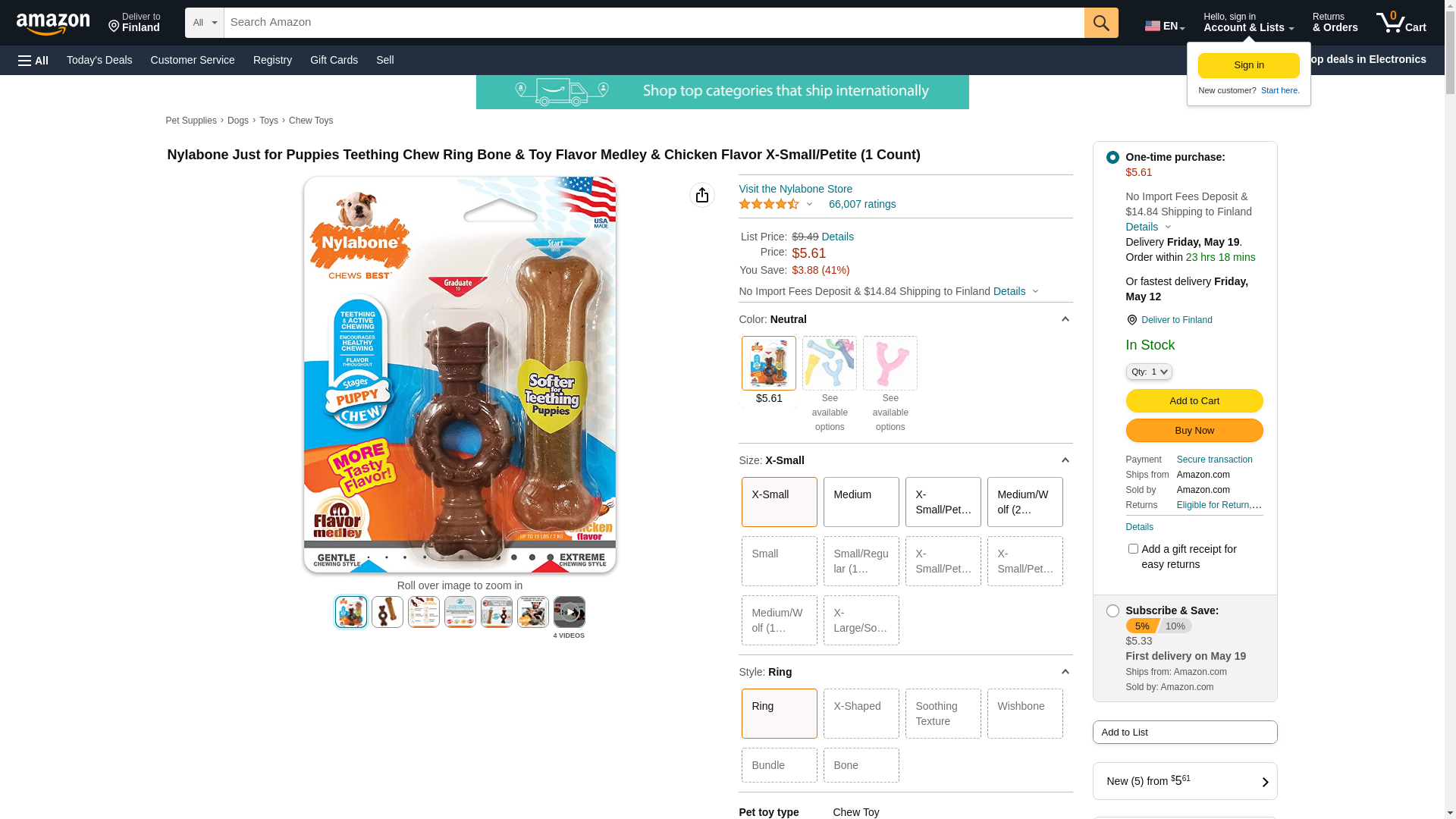Click the Search Amazon input field
Viewport: 1456px width, 819px height.
click(x=654, y=23)
